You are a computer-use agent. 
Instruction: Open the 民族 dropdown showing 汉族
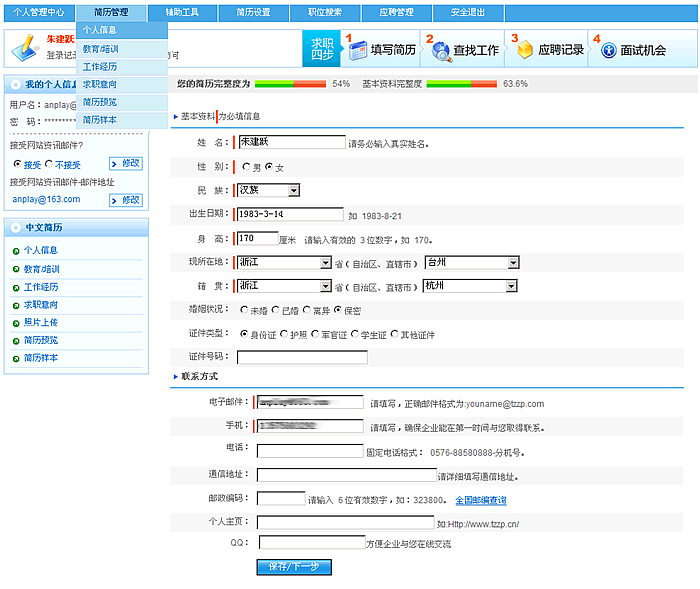click(x=293, y=190)
